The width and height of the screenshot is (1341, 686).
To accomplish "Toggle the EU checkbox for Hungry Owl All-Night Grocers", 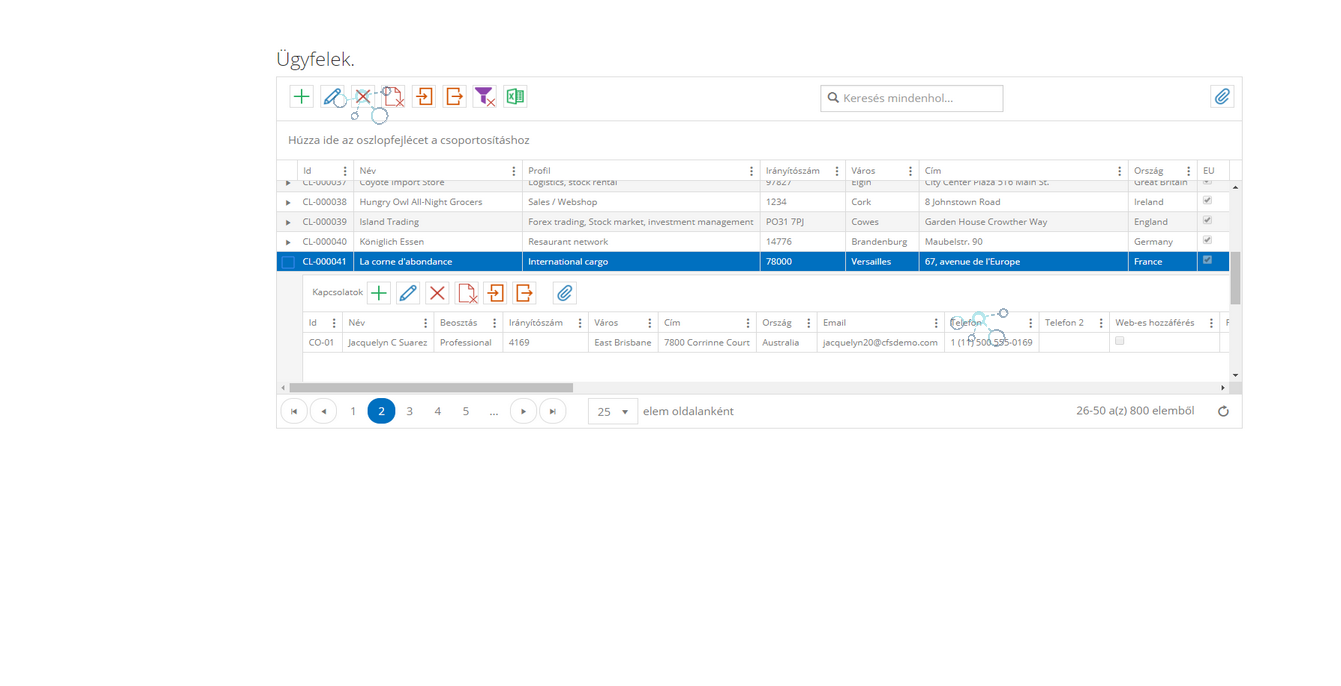I will [1207, 201].
